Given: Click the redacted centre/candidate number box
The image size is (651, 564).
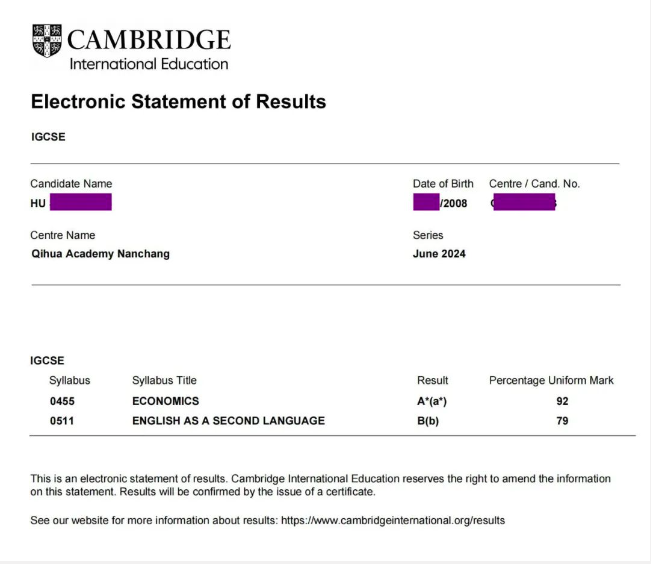Looking at the screenshot, I should (x=524, y=203).
